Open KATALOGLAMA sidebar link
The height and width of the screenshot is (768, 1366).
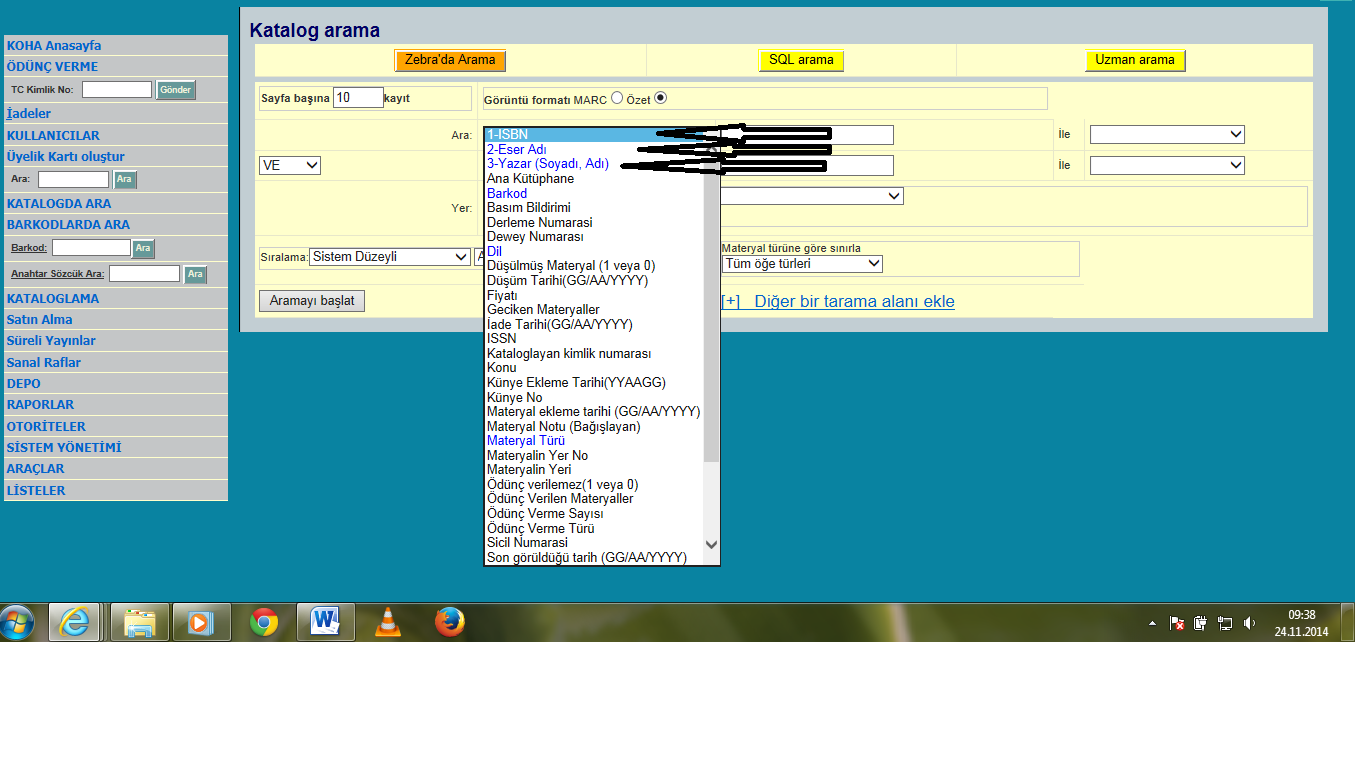[x=53, y=298]
